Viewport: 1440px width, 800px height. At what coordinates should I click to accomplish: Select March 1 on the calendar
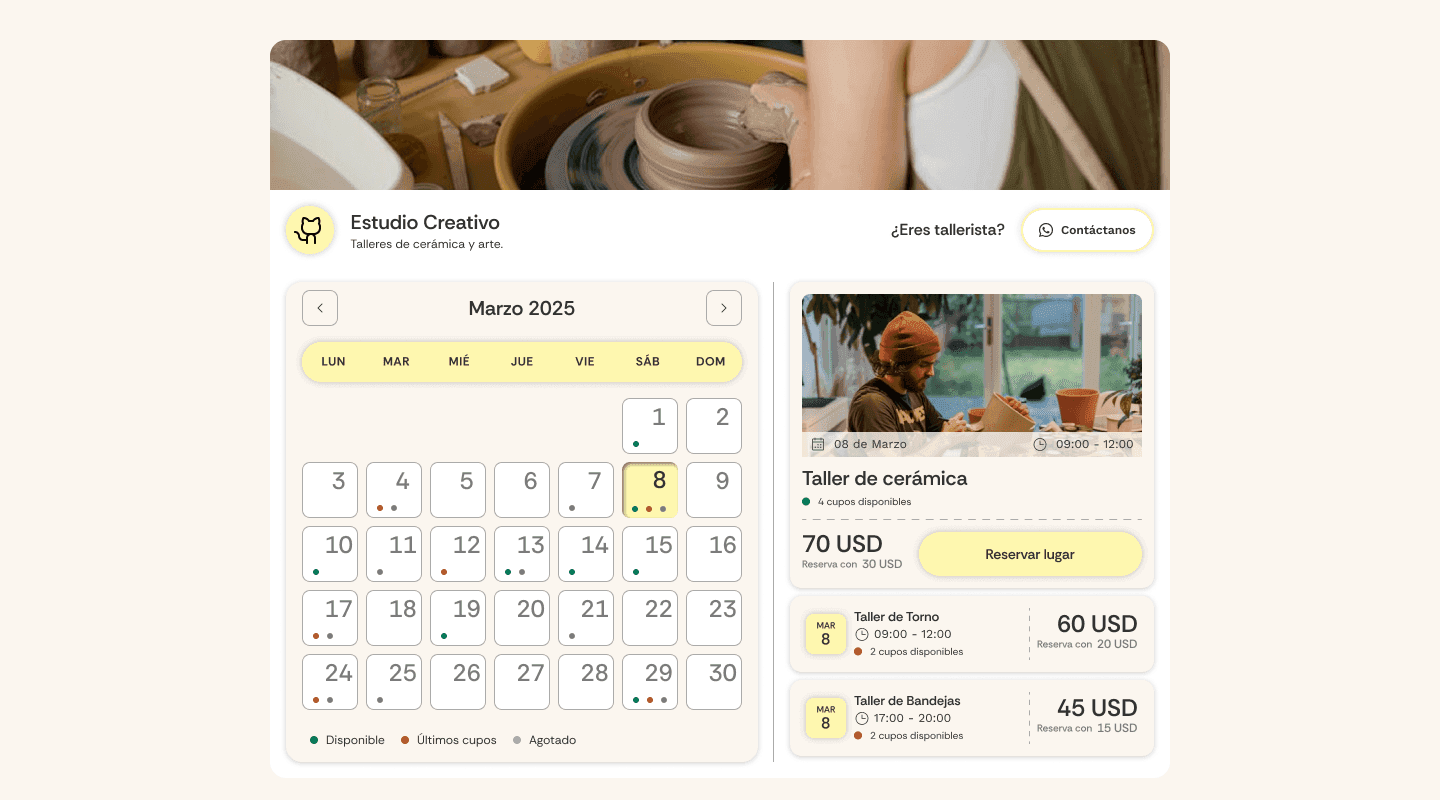pos(650,426)
